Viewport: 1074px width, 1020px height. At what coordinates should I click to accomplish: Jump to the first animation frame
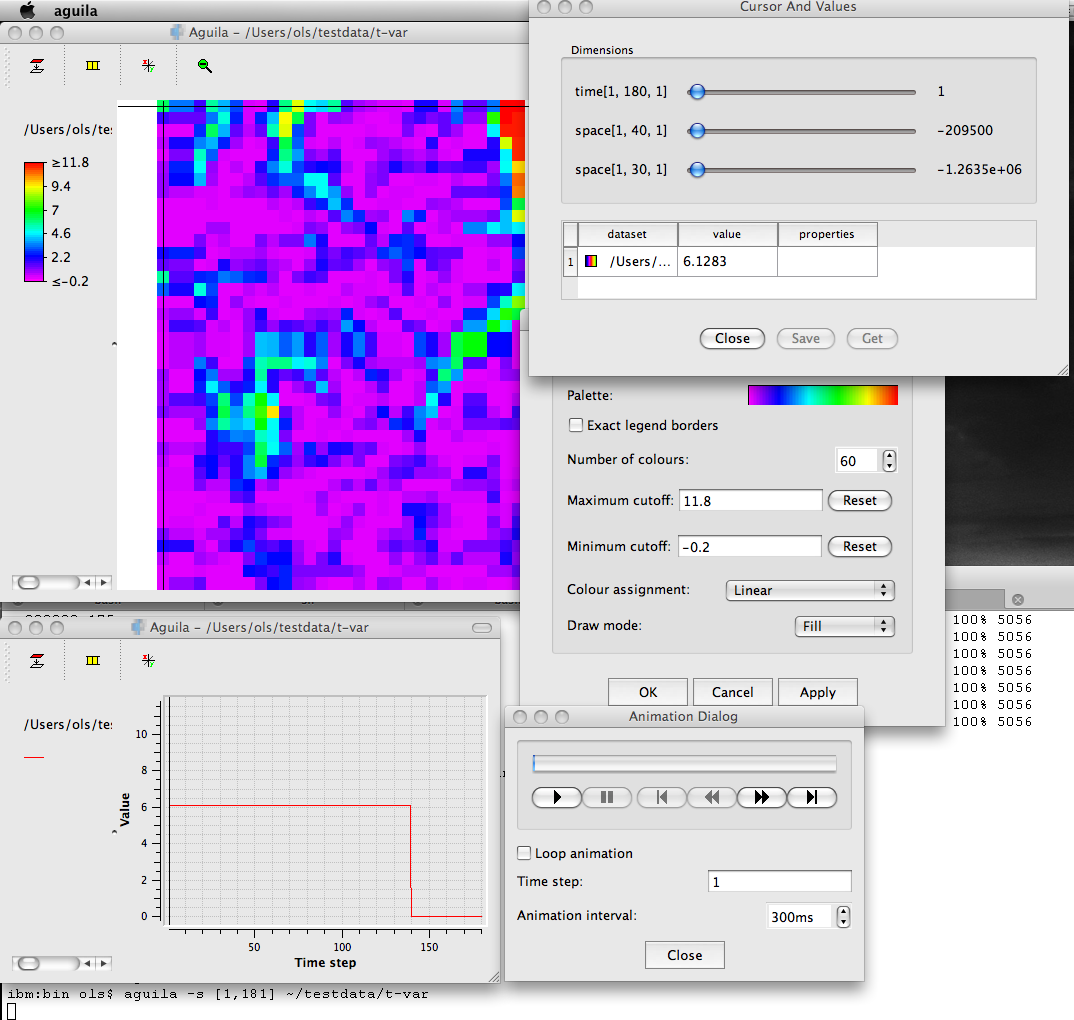pyautogui.click(x=662, y=797)
